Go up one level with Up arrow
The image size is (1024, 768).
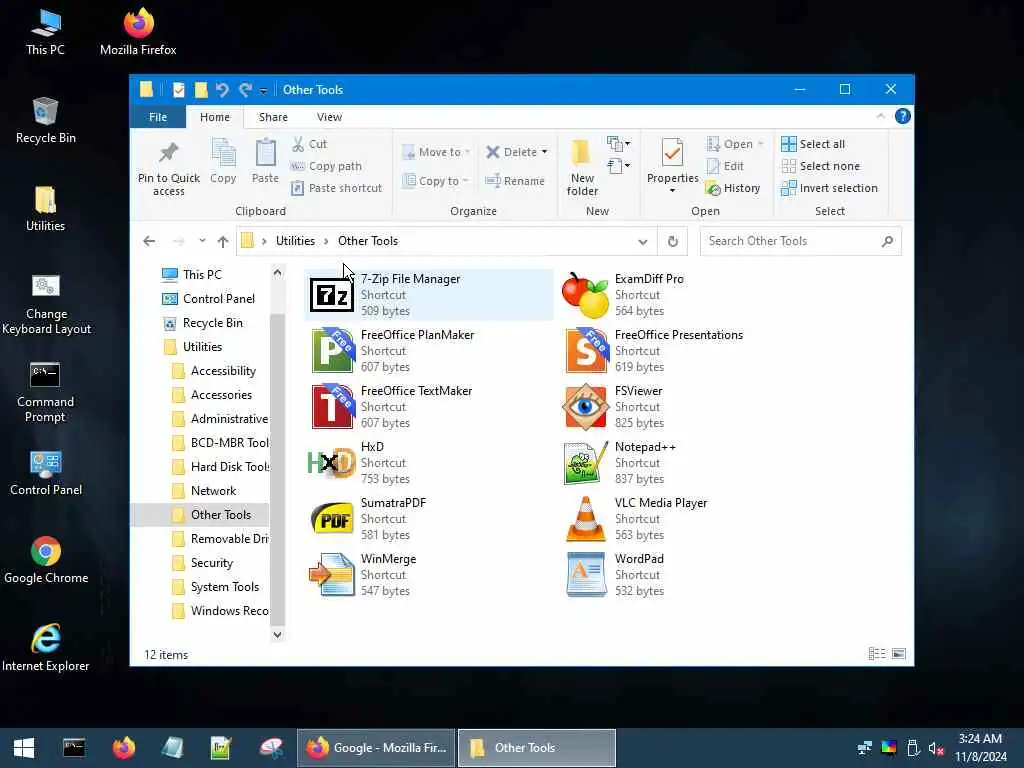click(223, 242)
